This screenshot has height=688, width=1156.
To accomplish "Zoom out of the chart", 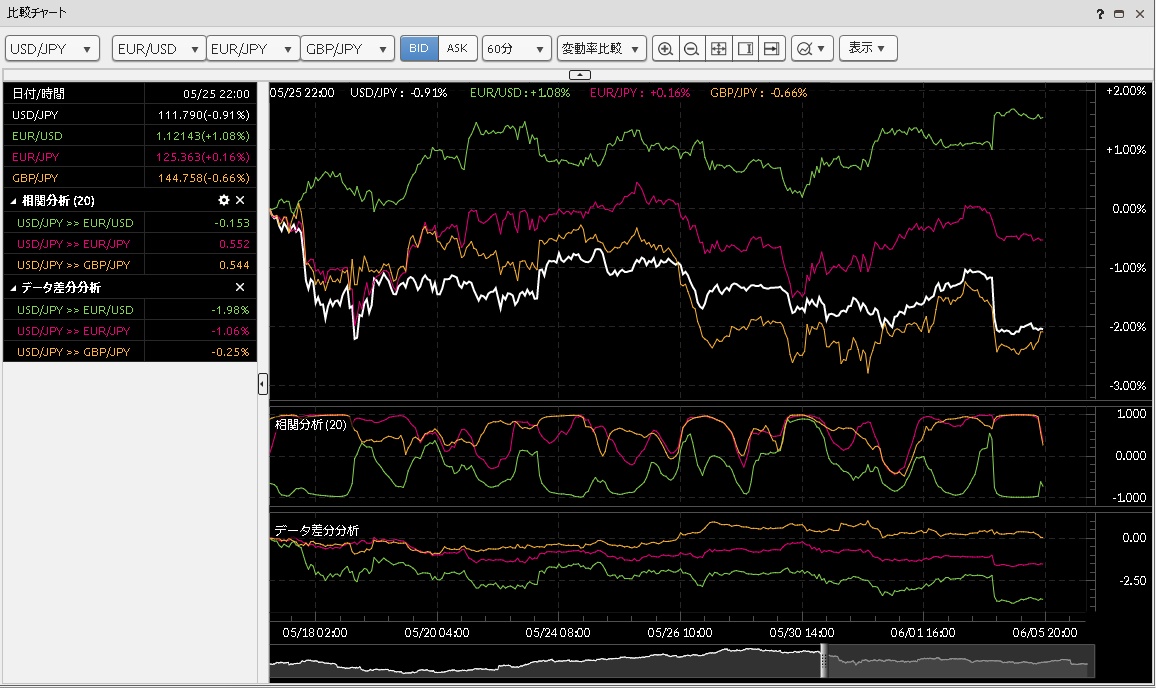I will (x=692, y=49).
